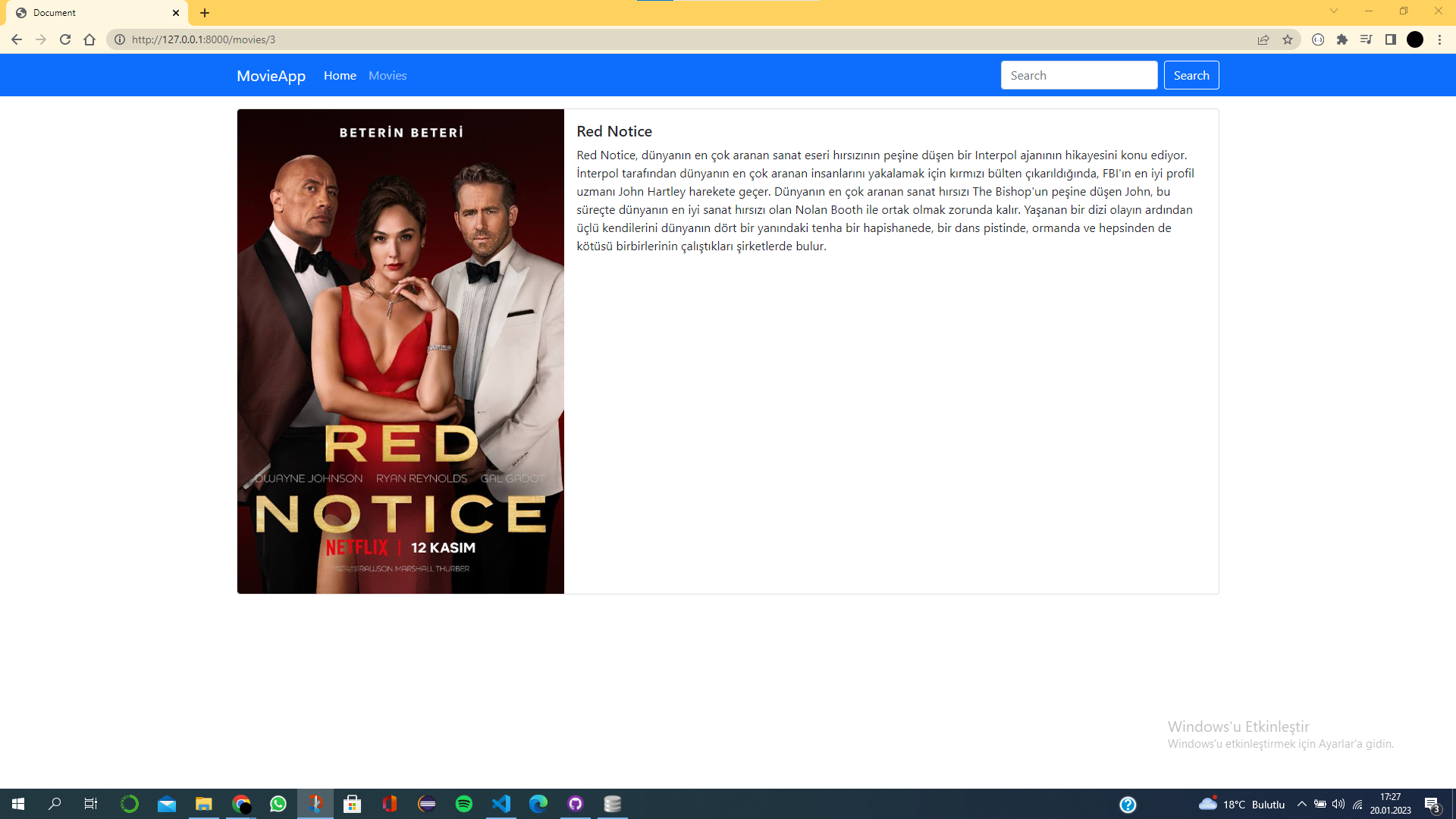
Task: Expand hidden system tray icons chevron
Action: tap(1302, 804)
